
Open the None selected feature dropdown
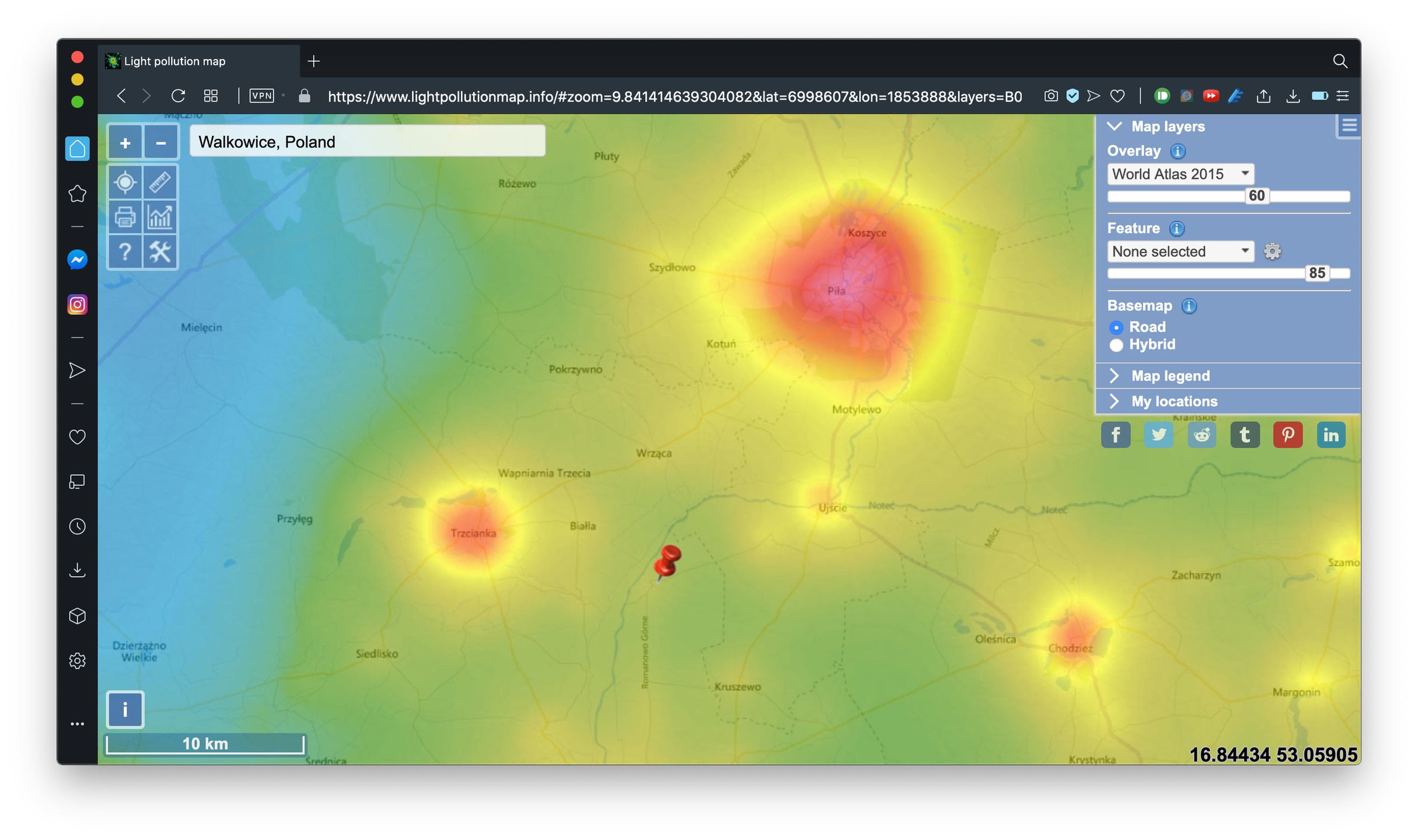1180,251
